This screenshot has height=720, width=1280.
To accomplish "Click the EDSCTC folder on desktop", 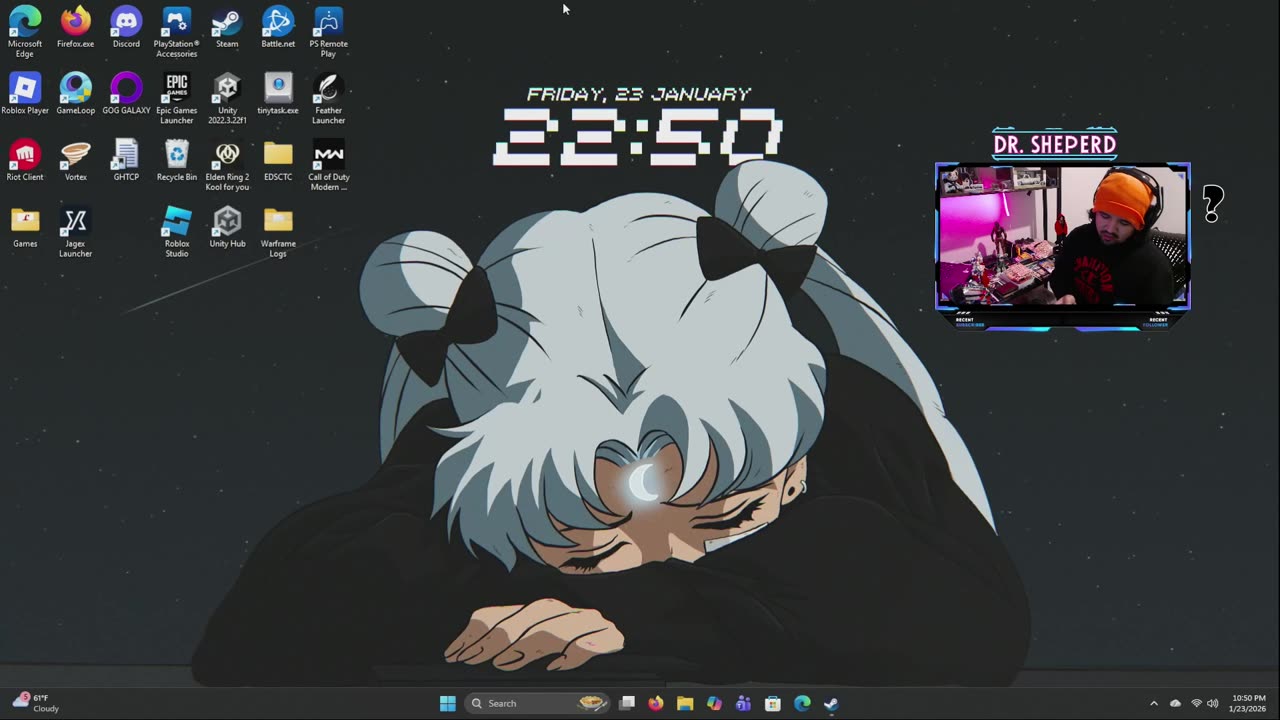I will [278, 161].
